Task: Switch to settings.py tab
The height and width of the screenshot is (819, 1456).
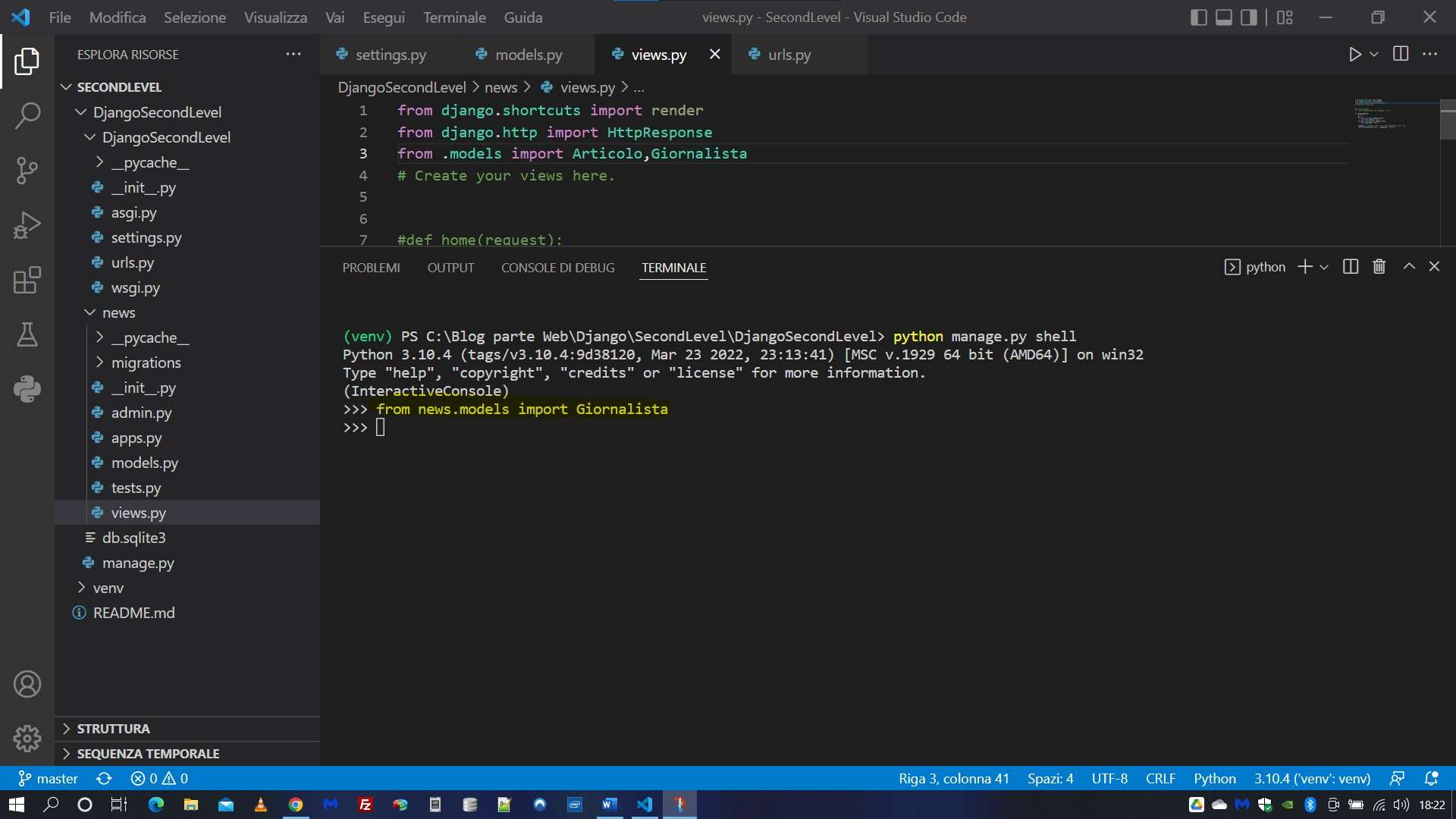Action: tap(391, 55)
